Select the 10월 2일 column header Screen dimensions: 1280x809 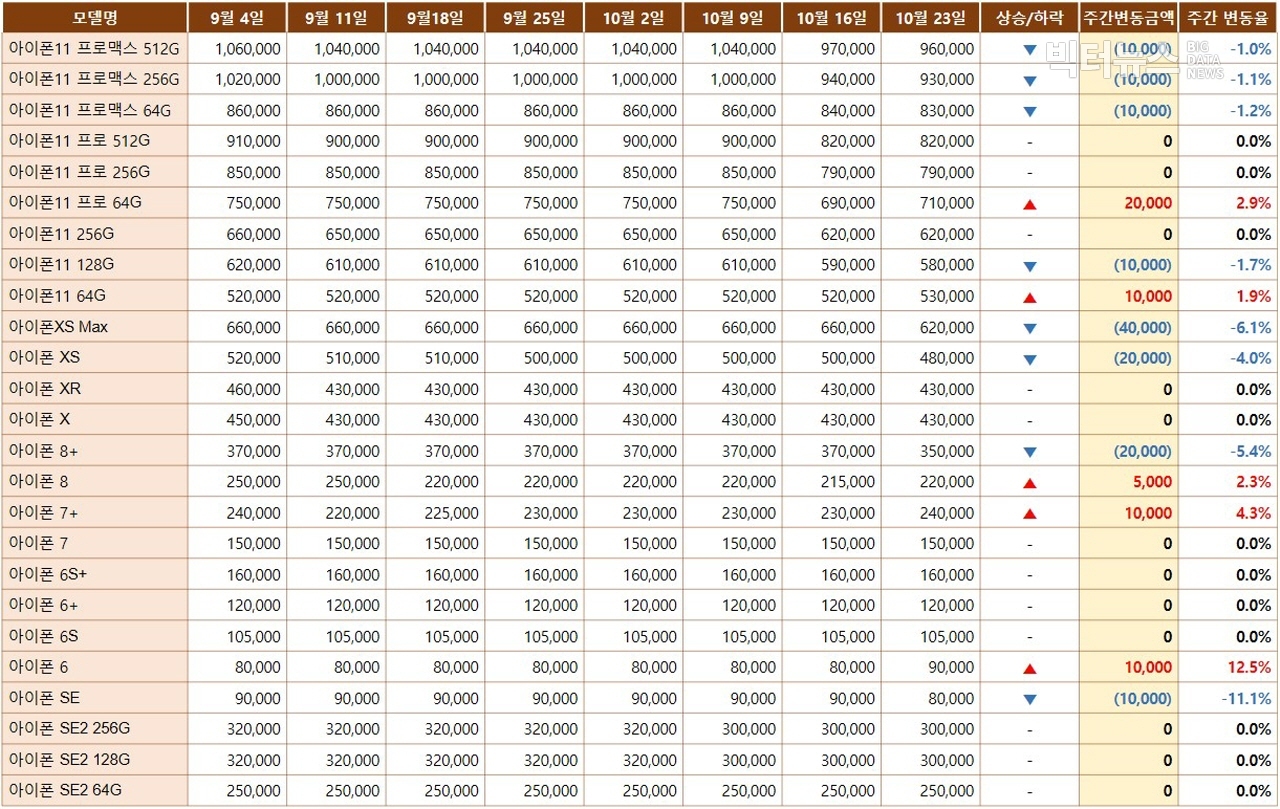(633, 17)
